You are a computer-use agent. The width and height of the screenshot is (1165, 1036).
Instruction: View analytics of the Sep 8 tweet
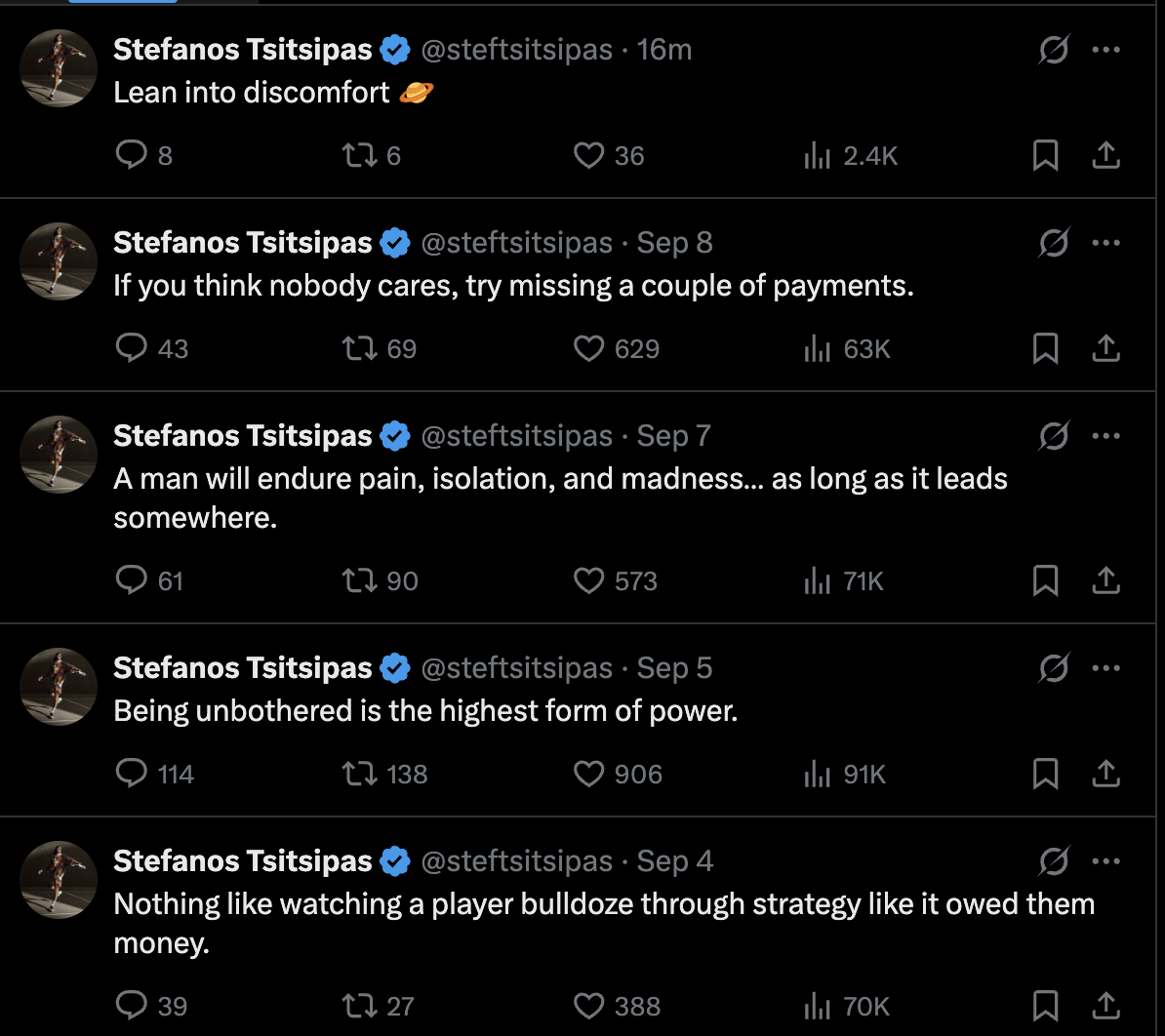coord(817,349)
